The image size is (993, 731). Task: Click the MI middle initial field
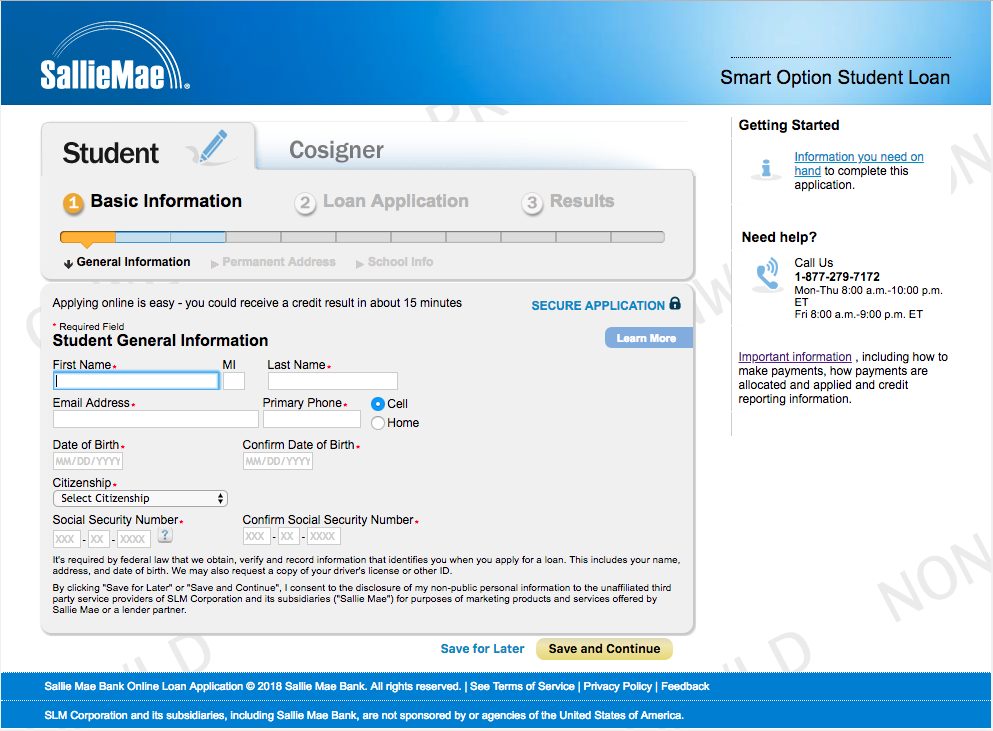[x=234, y=381]
